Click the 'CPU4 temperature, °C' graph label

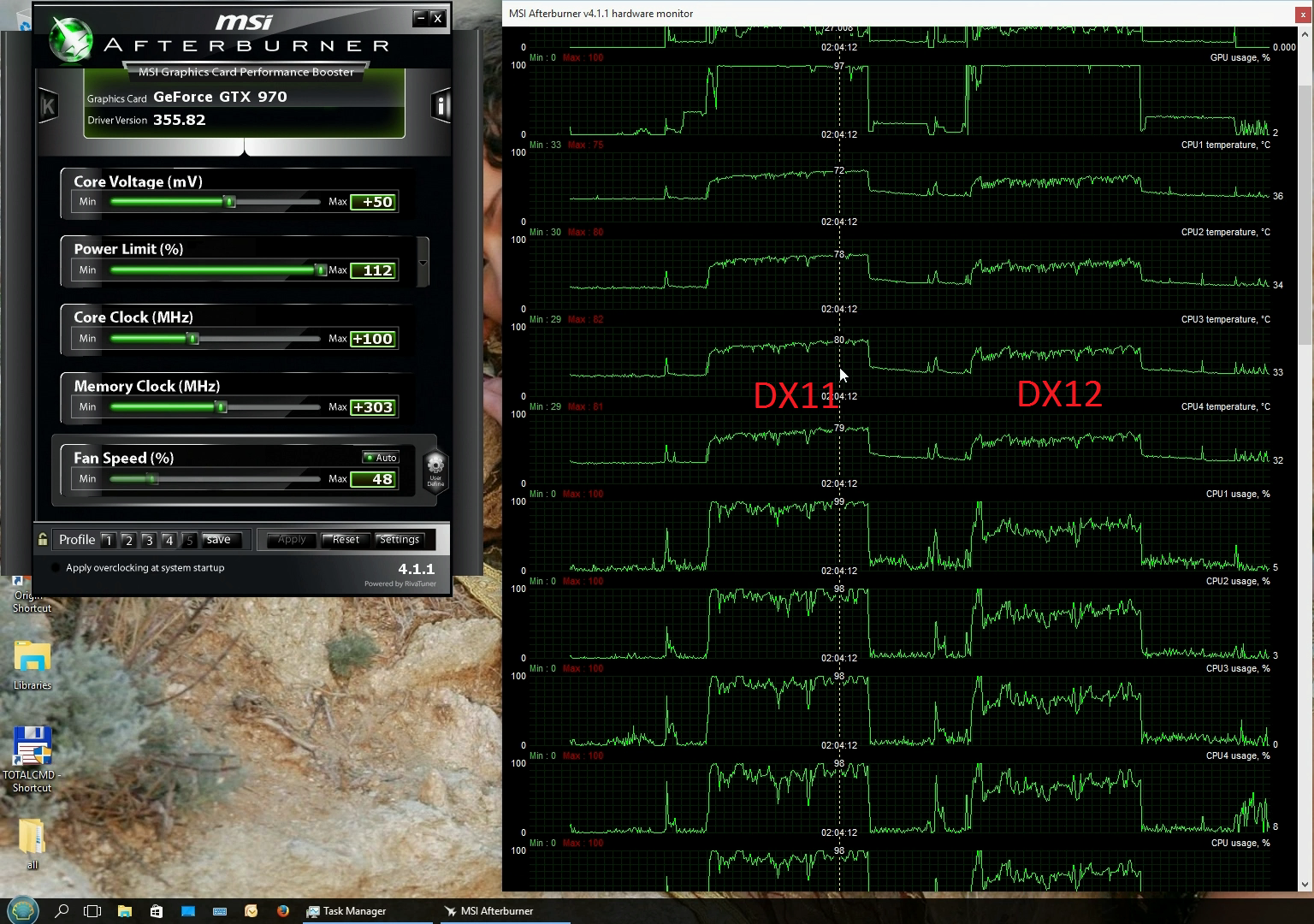point(1225,406)
